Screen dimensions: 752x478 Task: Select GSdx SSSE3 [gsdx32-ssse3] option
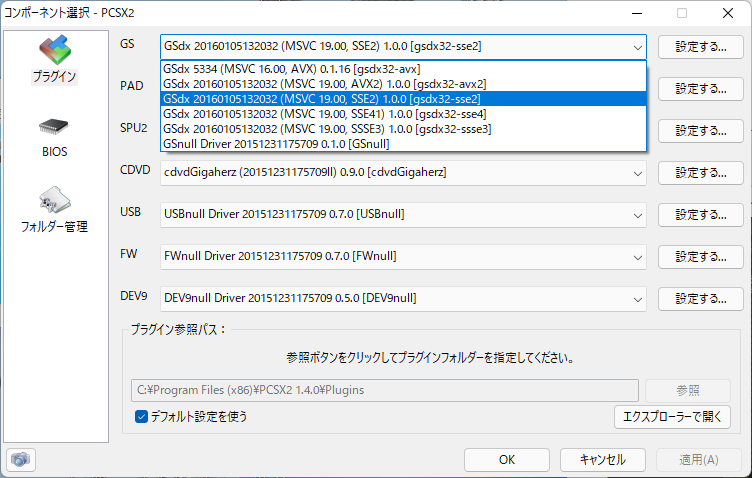point(403,129)
